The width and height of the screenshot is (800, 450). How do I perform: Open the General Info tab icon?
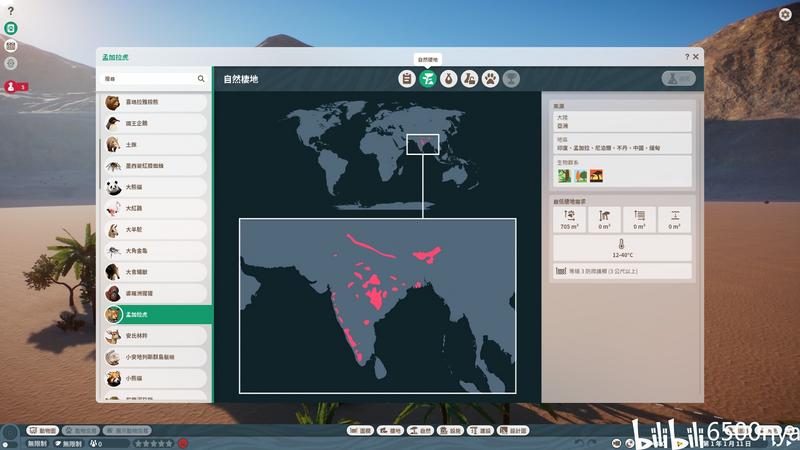pyautogui.click(x=407, y=79)
